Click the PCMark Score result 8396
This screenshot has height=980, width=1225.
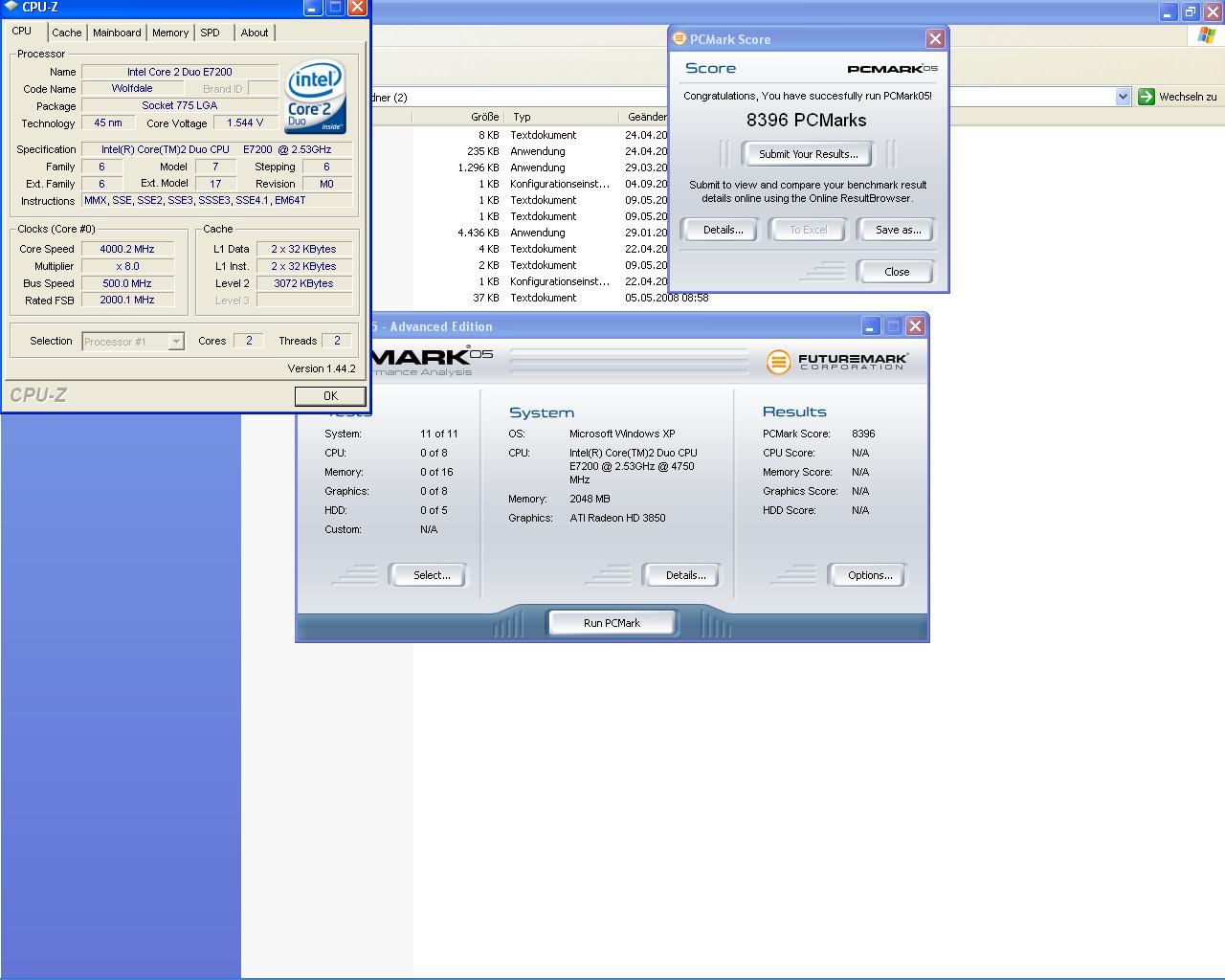click(x=863, y=434)
